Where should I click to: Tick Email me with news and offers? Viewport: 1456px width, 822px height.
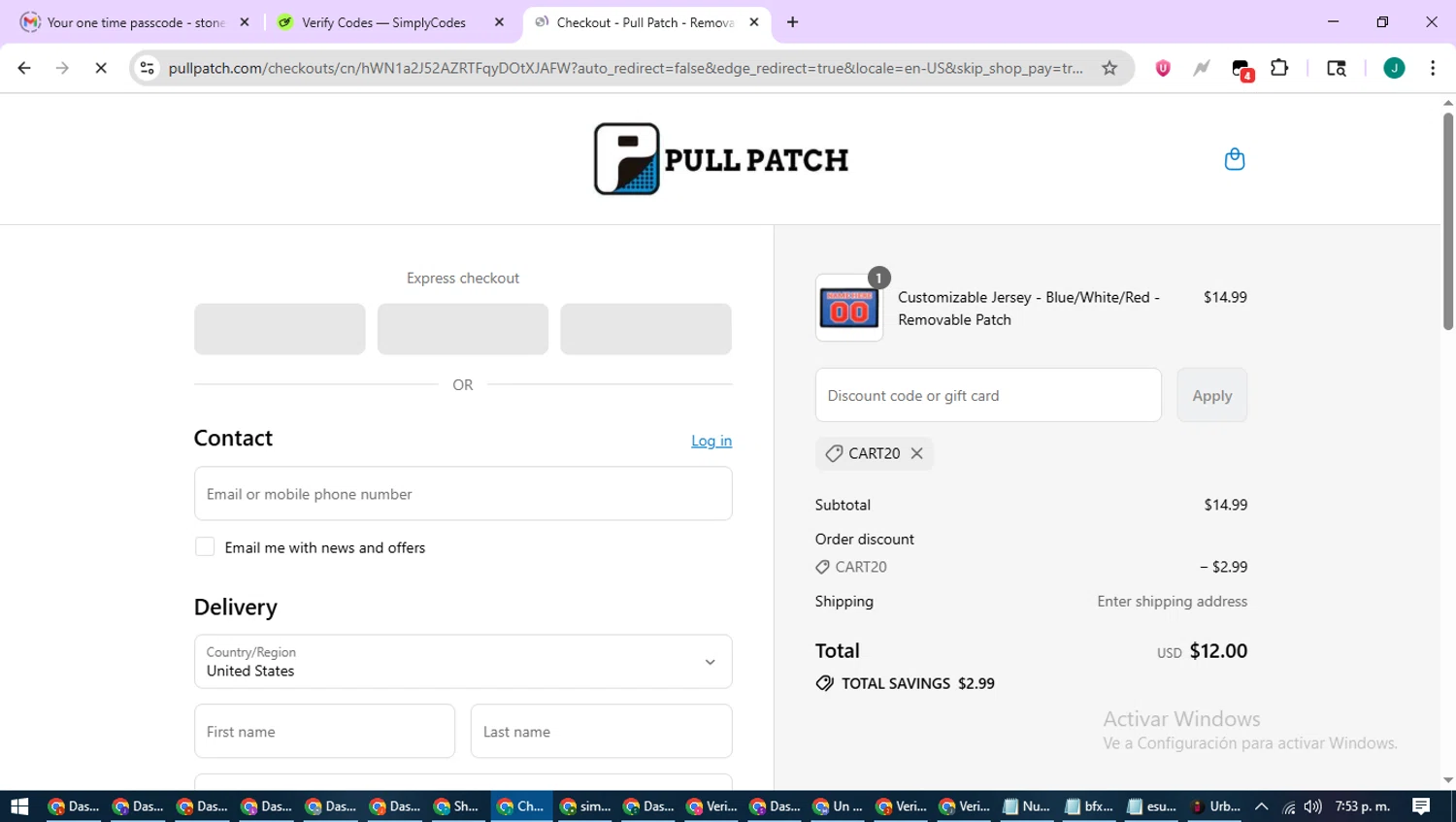(205, 547)
